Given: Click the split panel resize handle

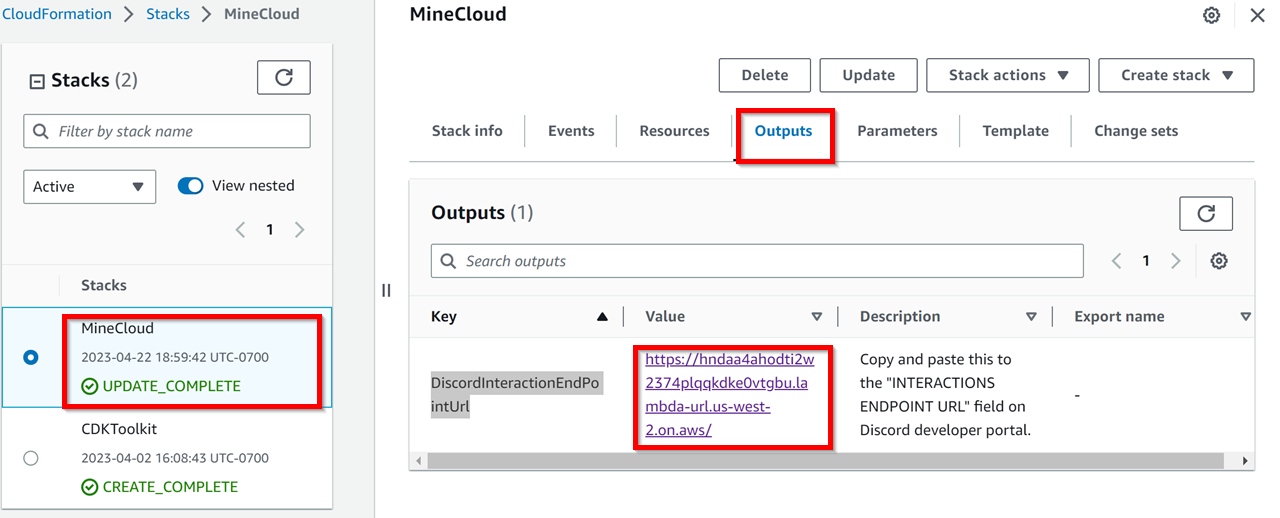Looking at the screenshot, I should 386,290.
